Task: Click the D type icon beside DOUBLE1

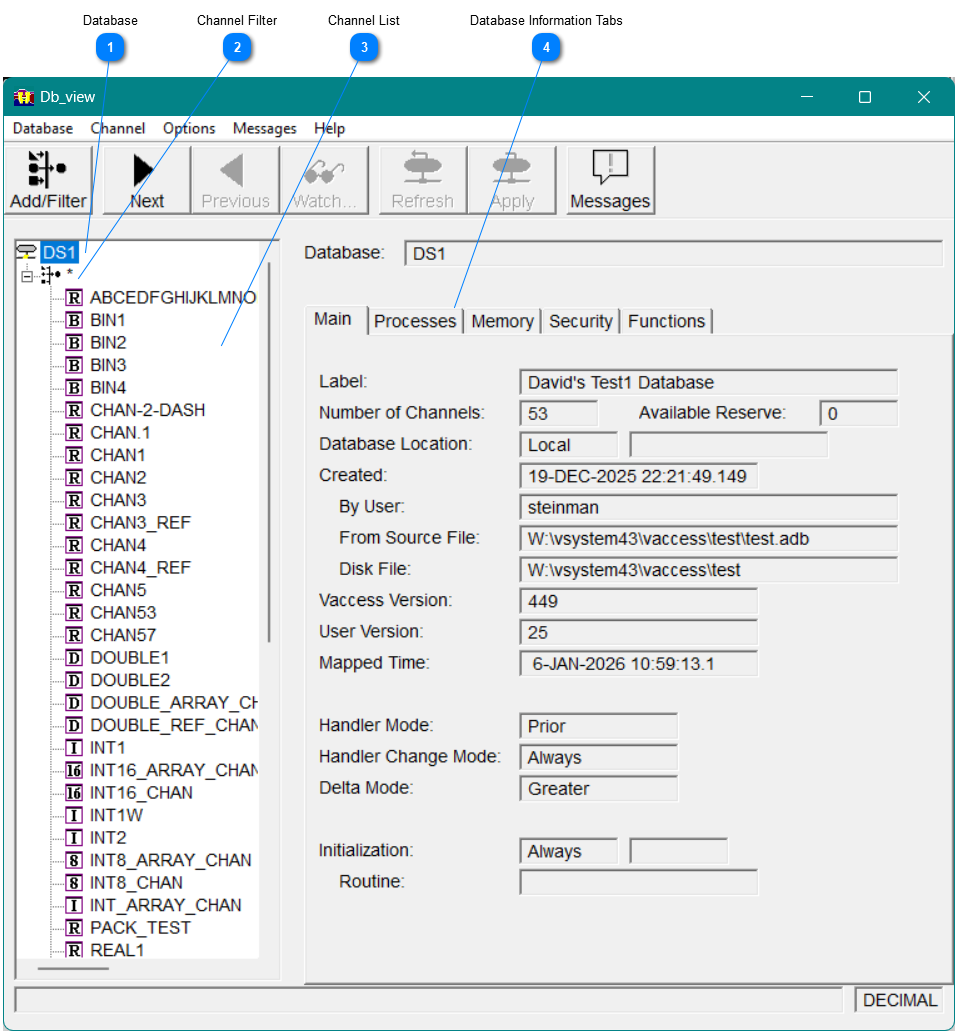Action: click(72, 657)
